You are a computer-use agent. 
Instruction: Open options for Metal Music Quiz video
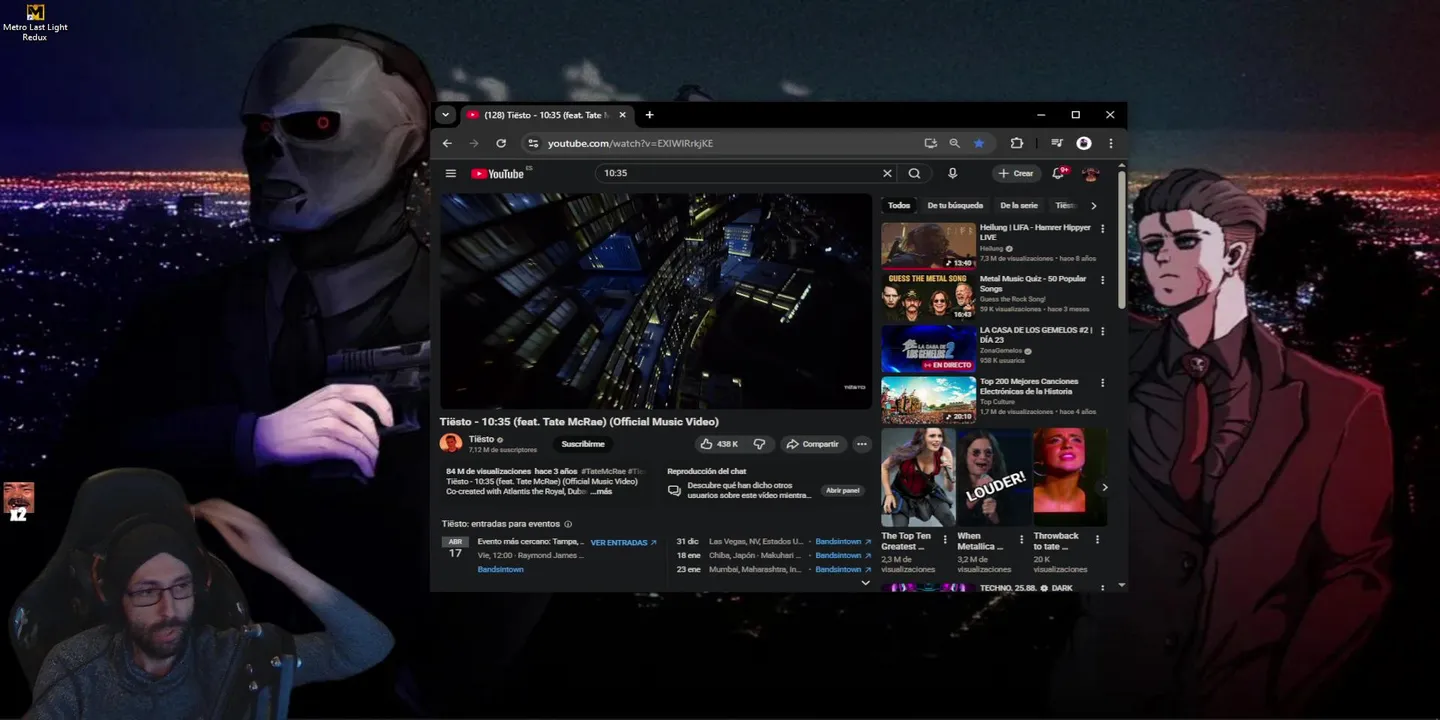pyautogui.click(x=1103, y=280)
